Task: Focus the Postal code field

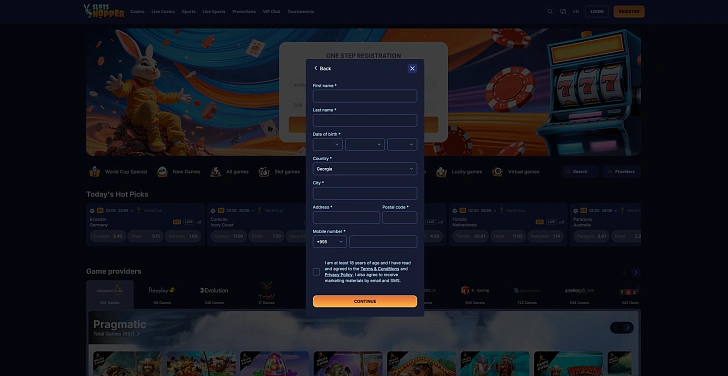Action: (x=400, y=218)
